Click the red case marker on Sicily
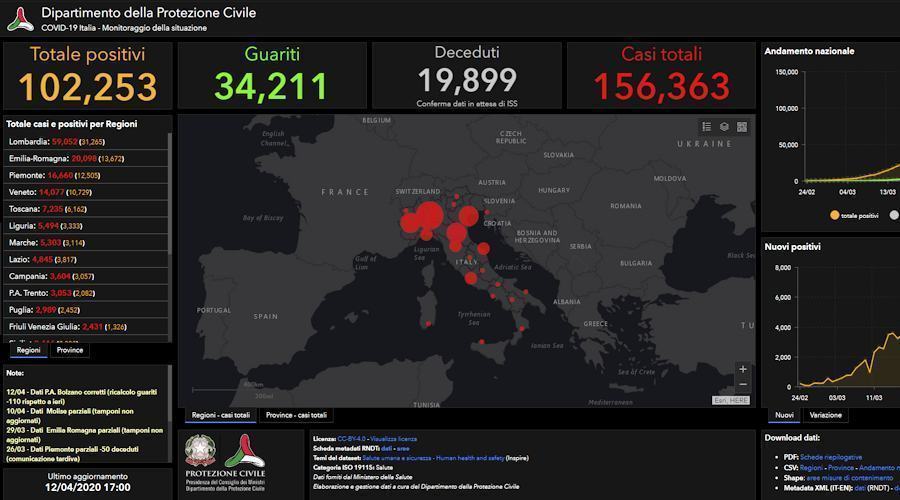The height and width of the screenshot is (500, 900). pyautogui.click(x=482, y=342)
